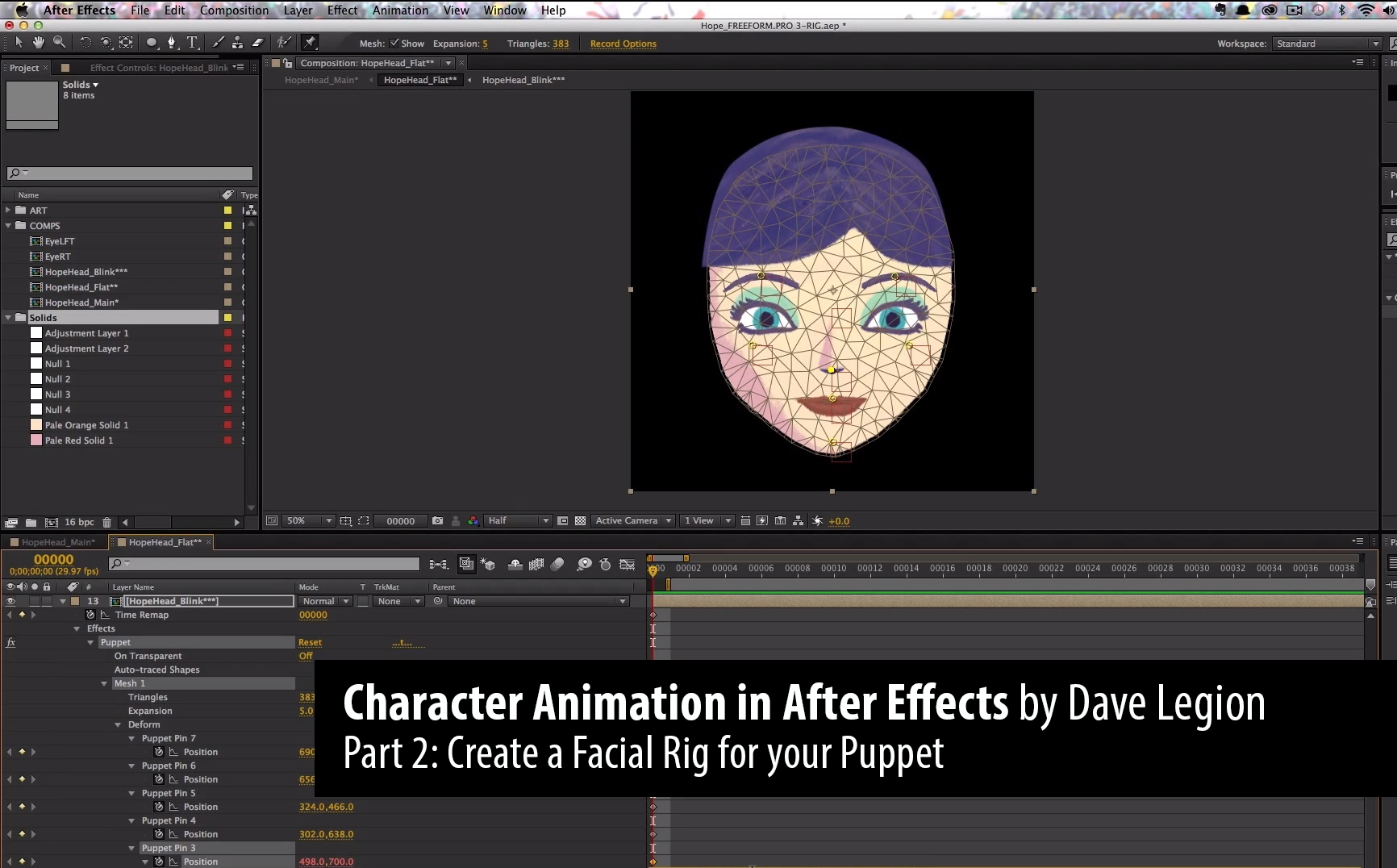
Task: Open the Graph Editor
Action: [x=628, y=564]
